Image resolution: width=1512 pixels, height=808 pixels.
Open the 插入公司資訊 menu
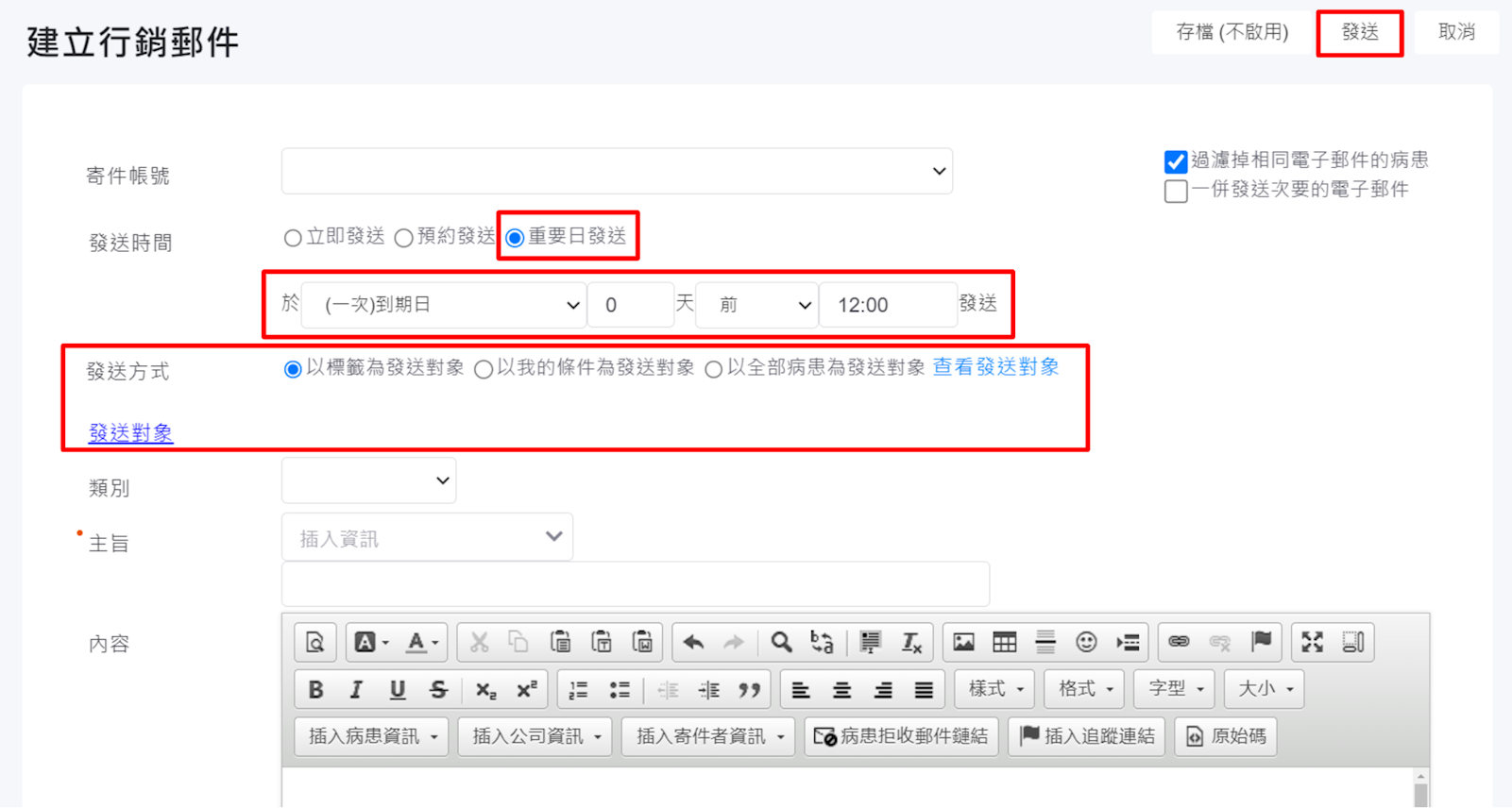pos(535,737)
